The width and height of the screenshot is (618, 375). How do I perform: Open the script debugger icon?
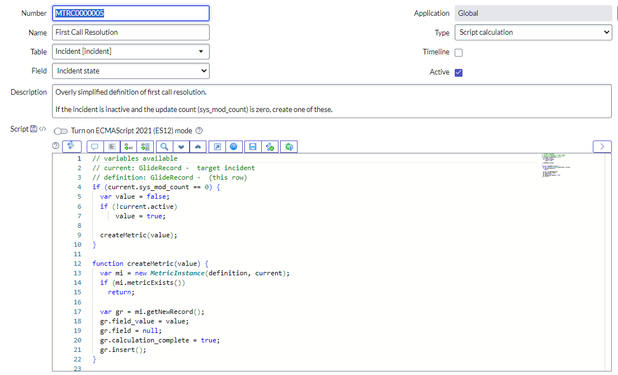pyautogui.click(x=270, y=147)
